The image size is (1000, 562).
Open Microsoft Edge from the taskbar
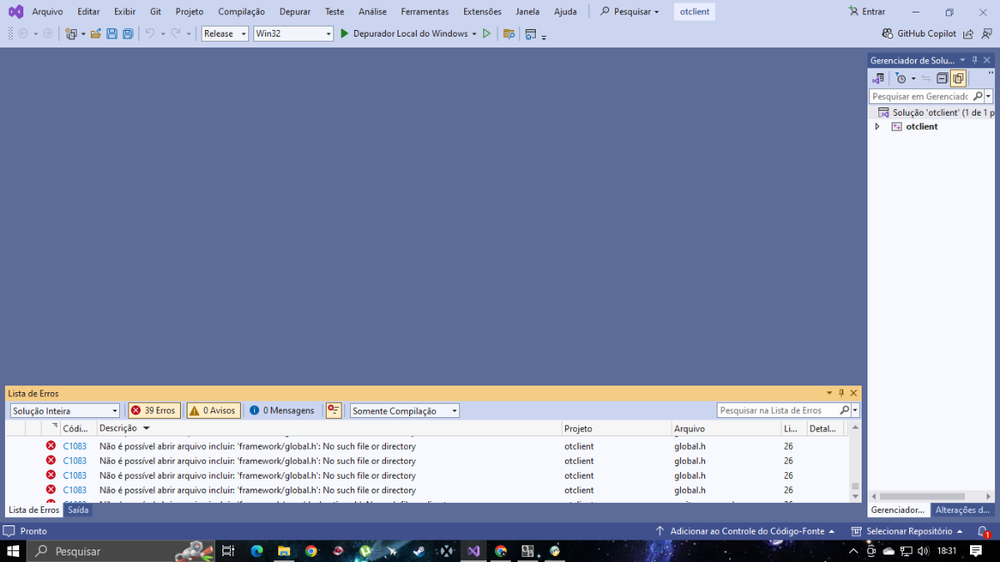[256, 551]
